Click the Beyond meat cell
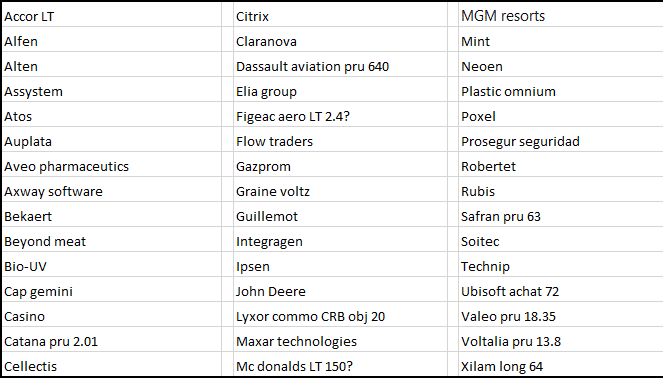Viewport: 663px width, 378px height. click(x=112, y=241)
